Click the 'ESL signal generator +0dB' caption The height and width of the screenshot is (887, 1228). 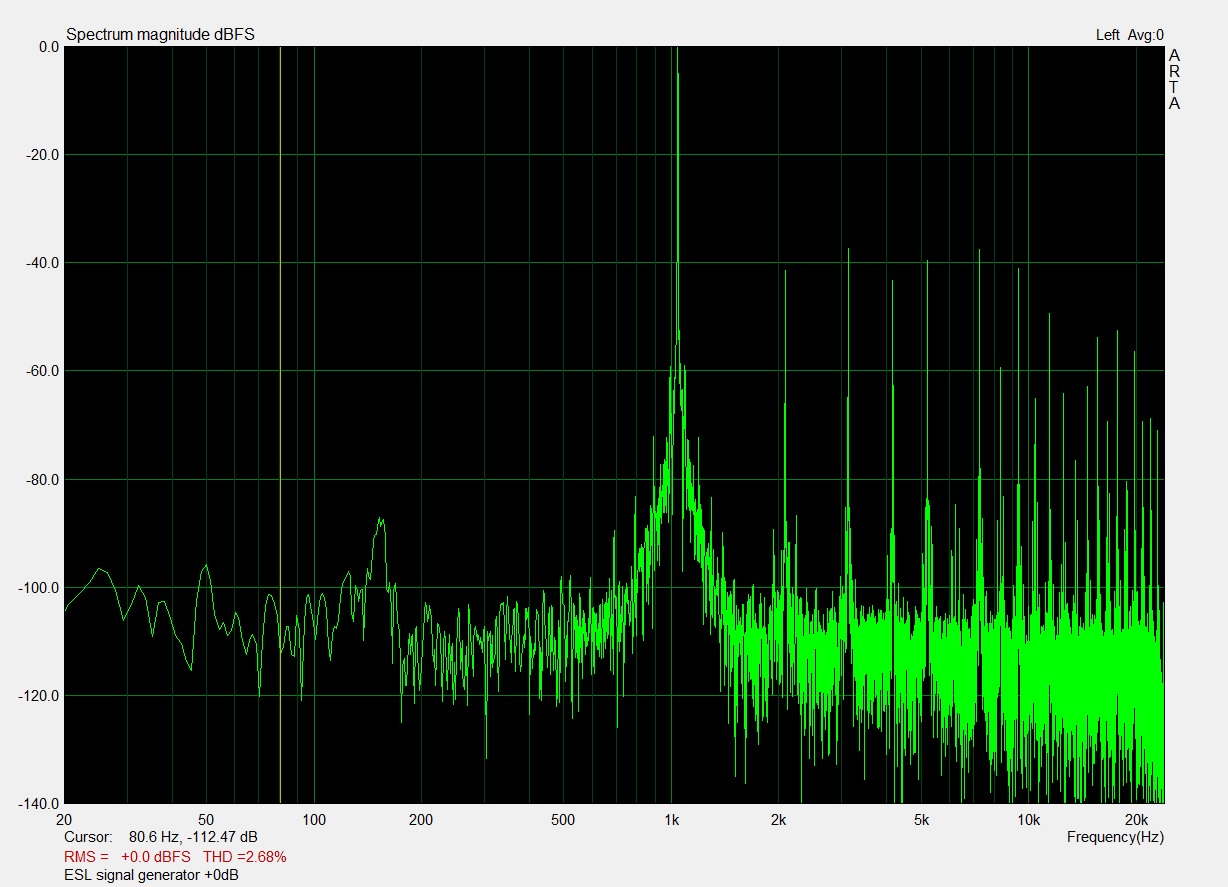151,875
